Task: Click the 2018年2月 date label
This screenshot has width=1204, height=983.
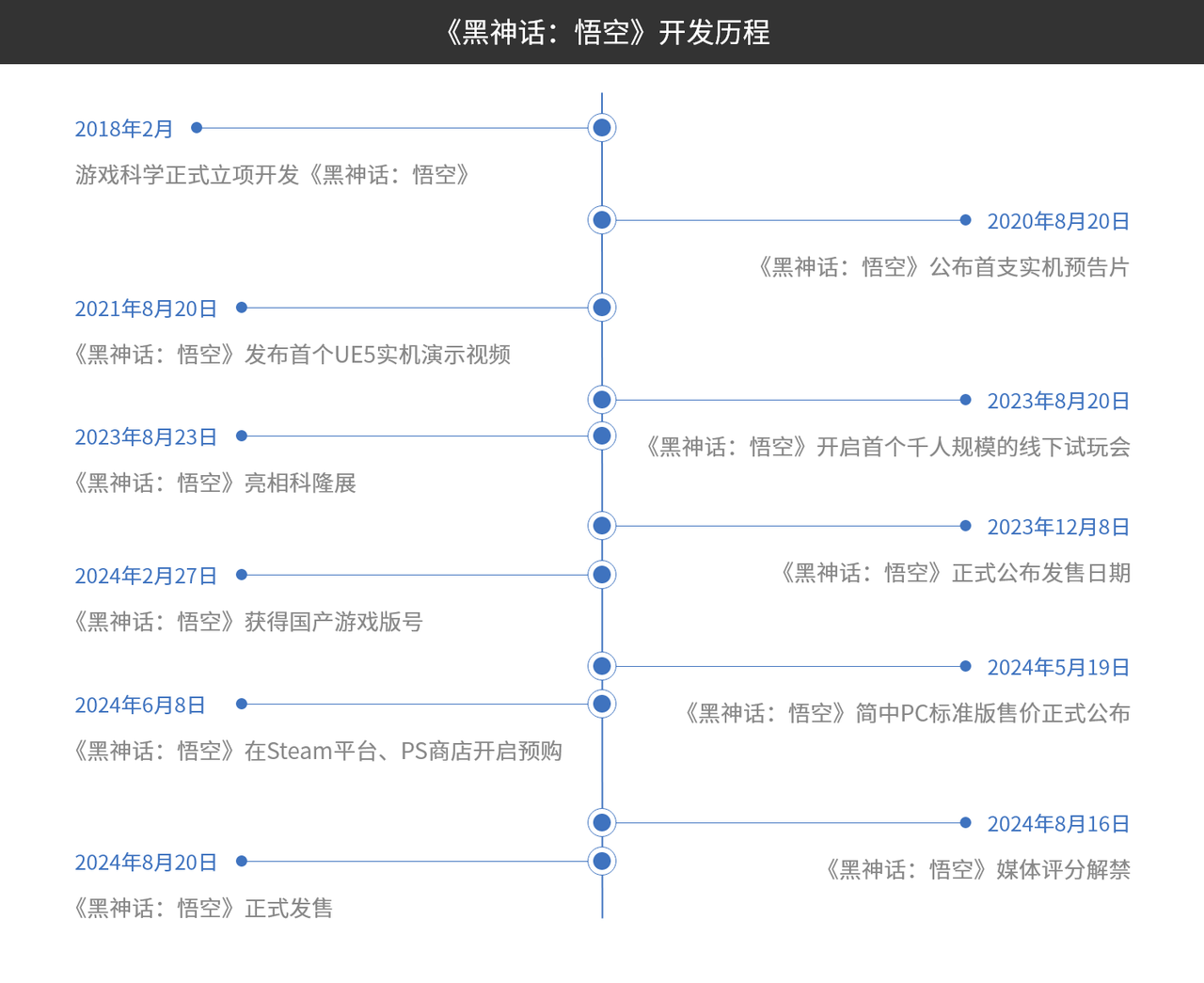Action: pos(124,129)
